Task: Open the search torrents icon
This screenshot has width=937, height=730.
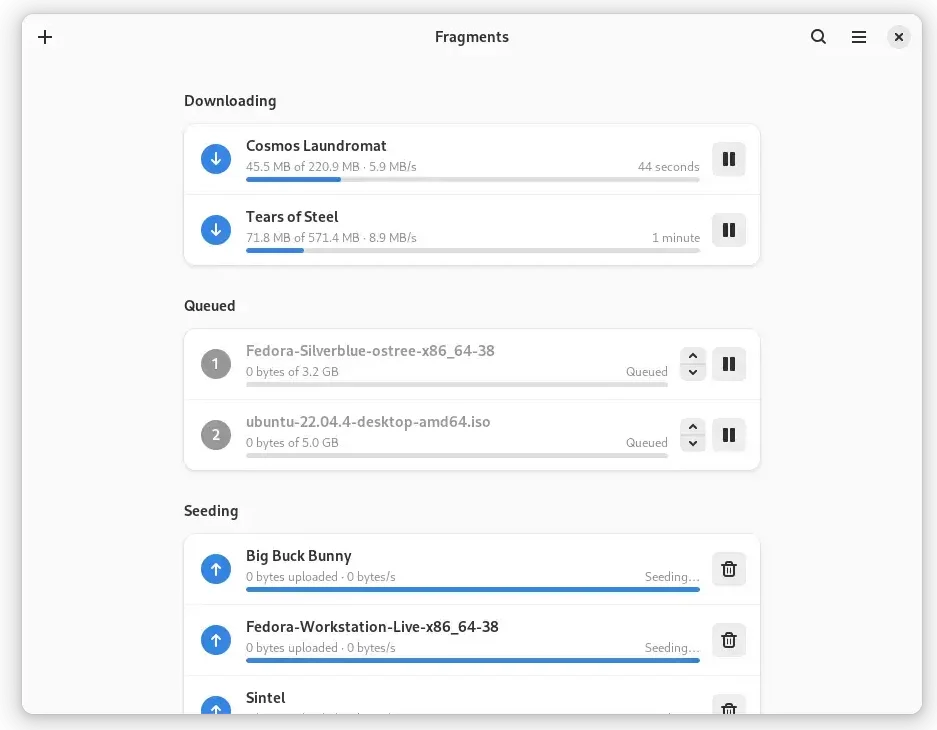Action: point(818,37)
